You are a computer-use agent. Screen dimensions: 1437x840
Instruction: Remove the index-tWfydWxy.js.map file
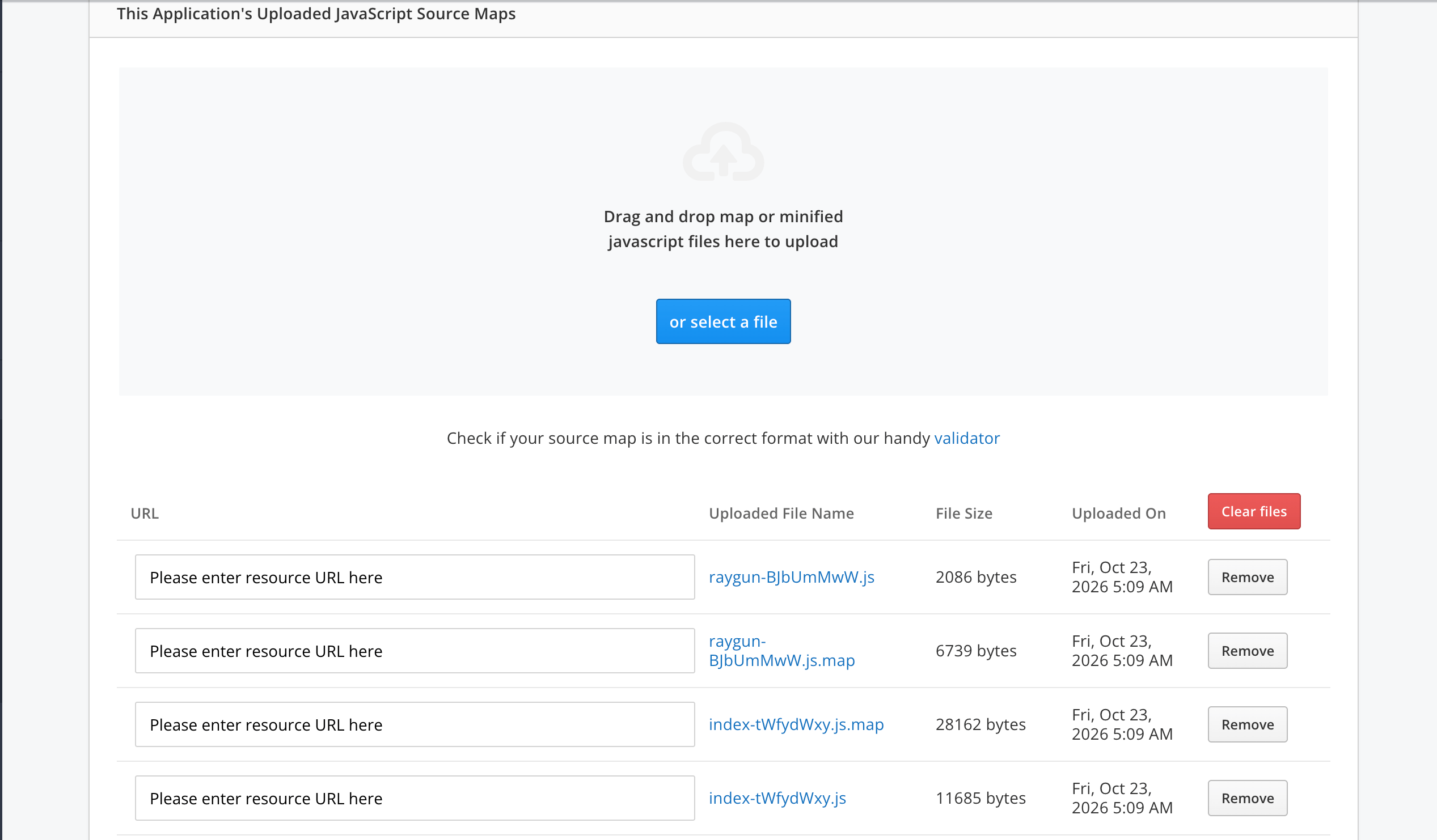pos(1247,724)
